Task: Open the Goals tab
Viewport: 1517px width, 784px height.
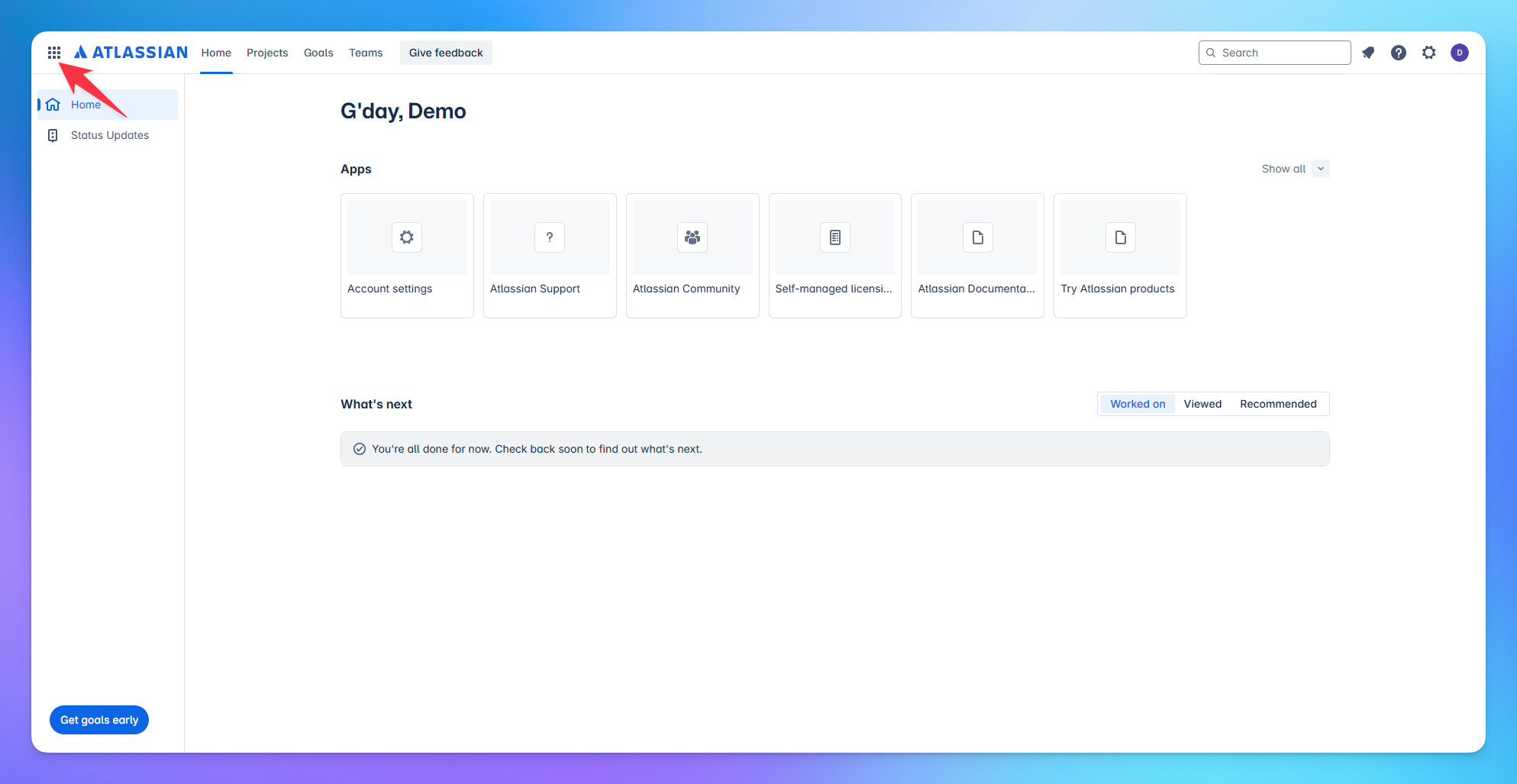Action: pos(318,53)
